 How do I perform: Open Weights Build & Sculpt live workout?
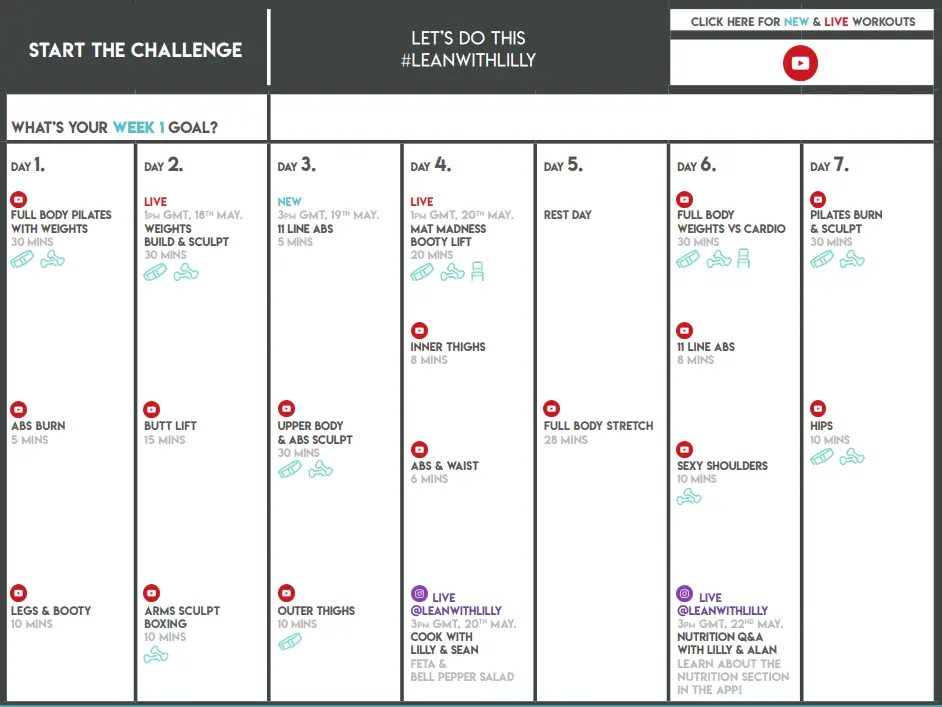coord(186,235)
